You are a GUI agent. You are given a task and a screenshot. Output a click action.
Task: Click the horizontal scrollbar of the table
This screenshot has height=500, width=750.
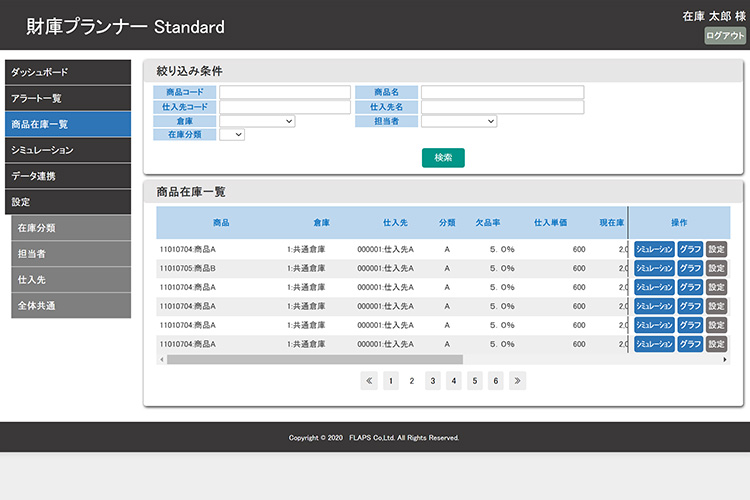(315, 359)
